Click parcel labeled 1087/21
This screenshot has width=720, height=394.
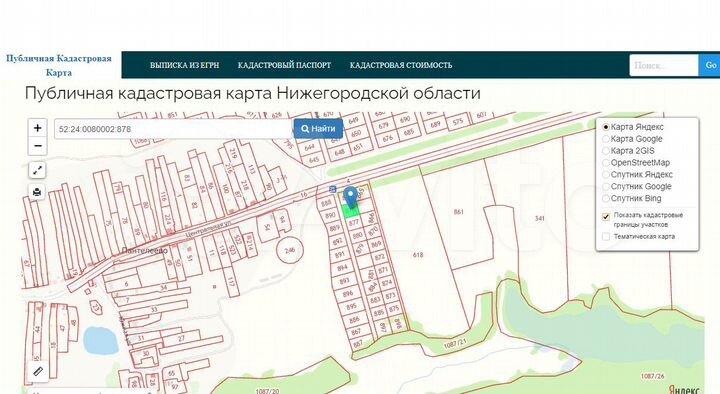(x=455, y=344)
